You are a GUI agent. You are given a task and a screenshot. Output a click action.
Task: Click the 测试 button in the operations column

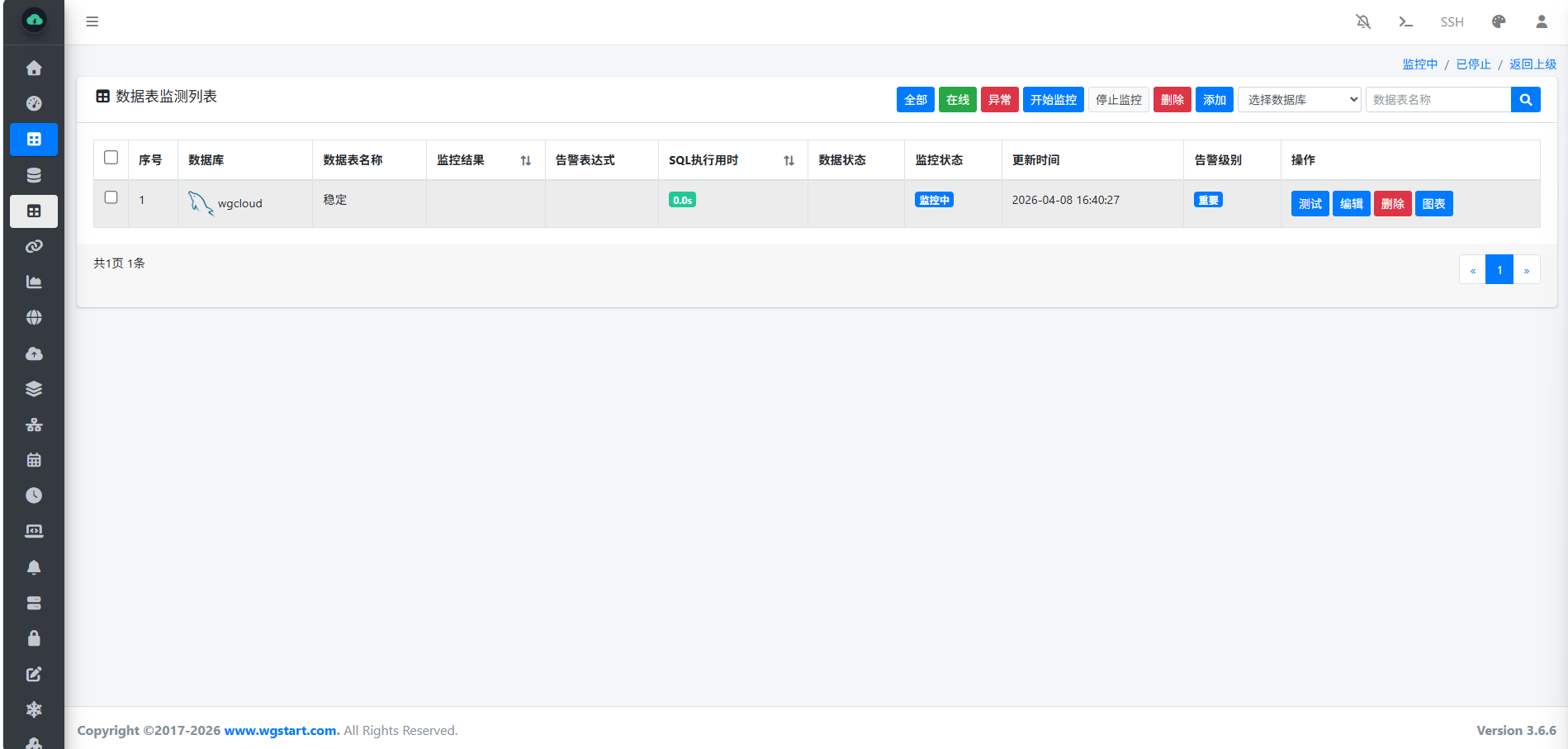pos(1310,203)
